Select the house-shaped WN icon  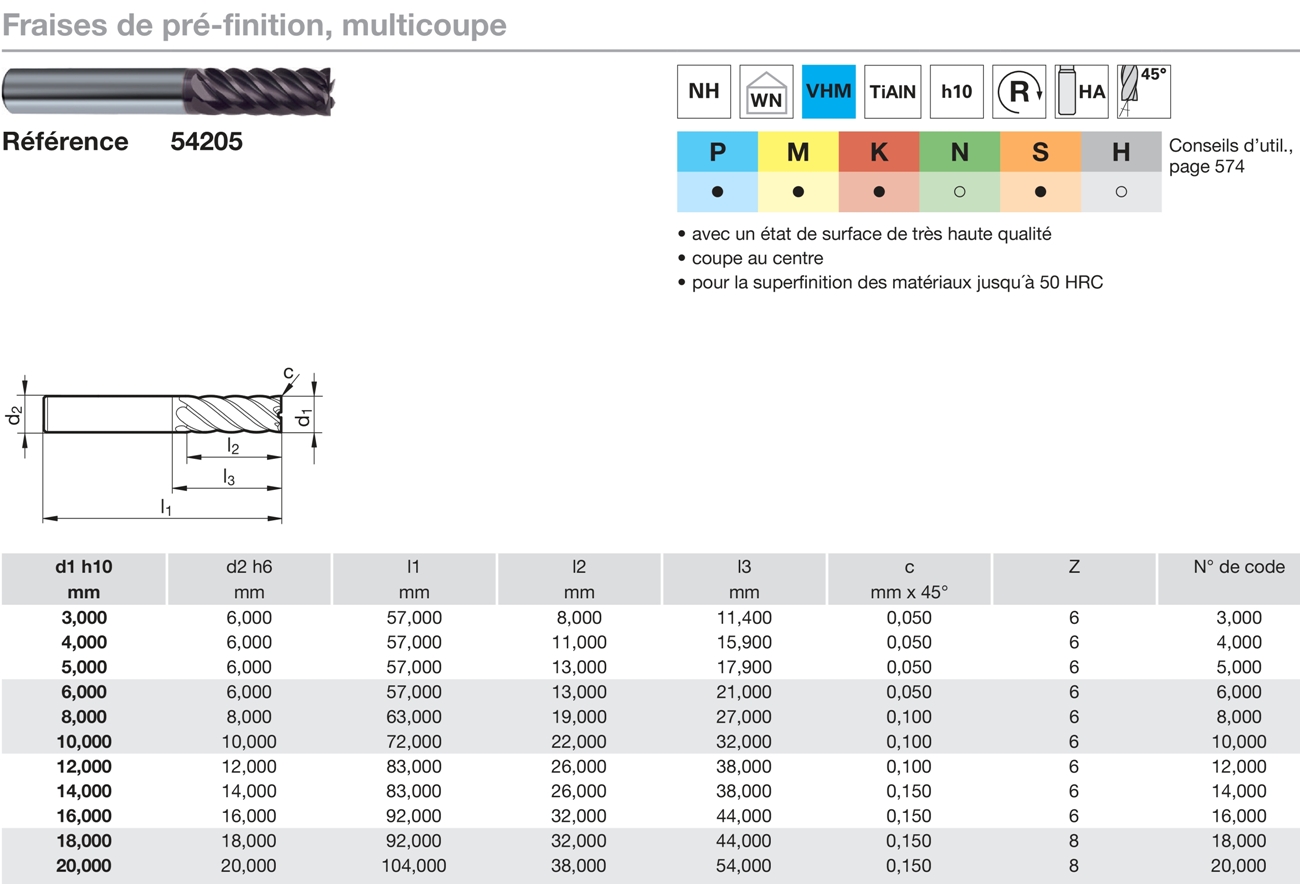(766, 91)
